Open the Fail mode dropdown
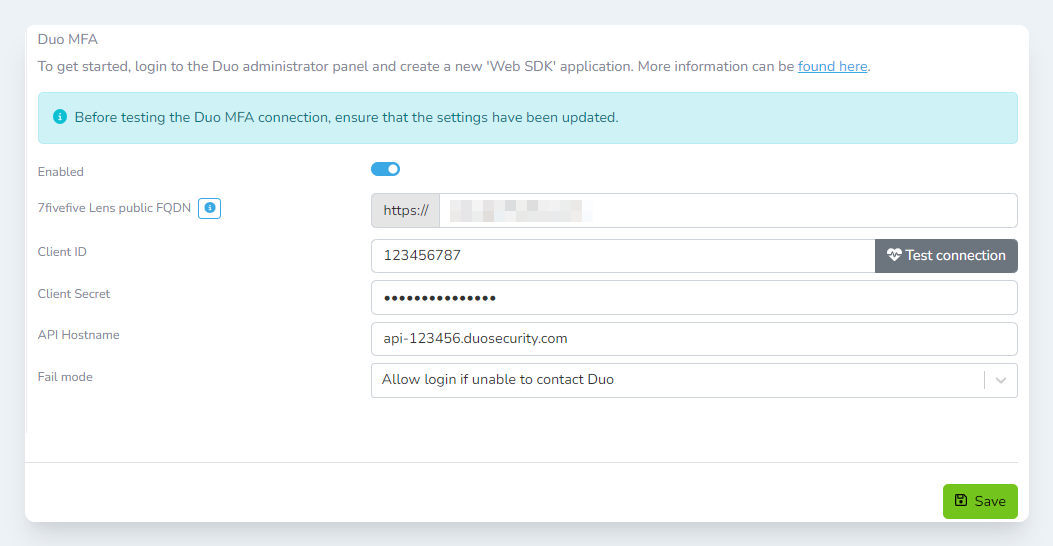The height and width of the screenshot is (546, 1053). 676,380
